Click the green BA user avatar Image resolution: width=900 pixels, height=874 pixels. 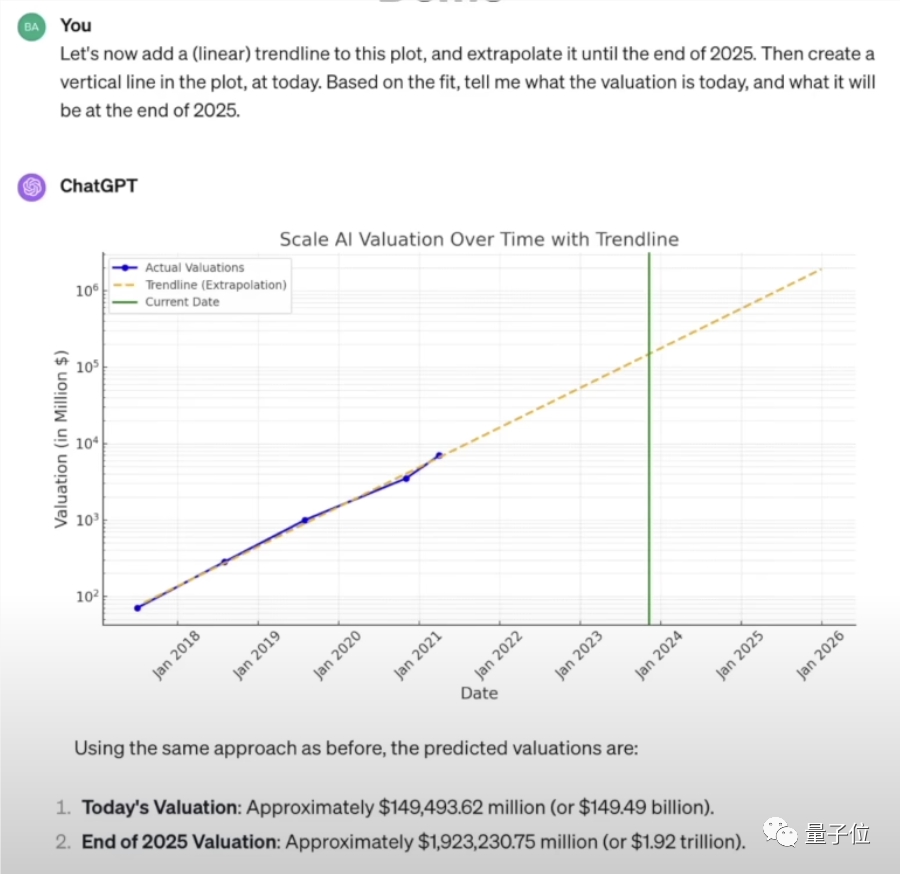click(x=32, y=27)
